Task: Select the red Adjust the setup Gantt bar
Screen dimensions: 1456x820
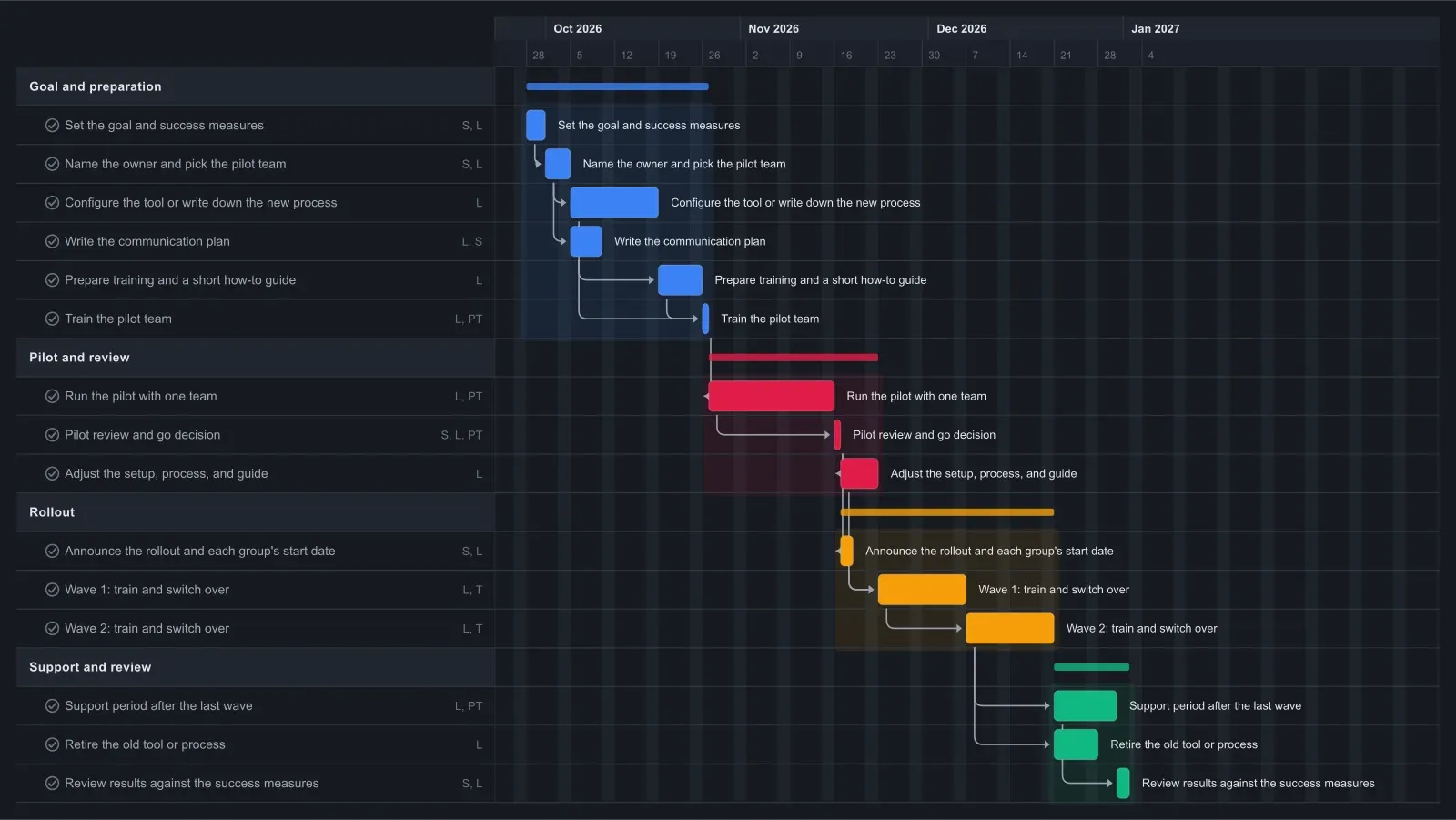Action: [x=859, y=473]
